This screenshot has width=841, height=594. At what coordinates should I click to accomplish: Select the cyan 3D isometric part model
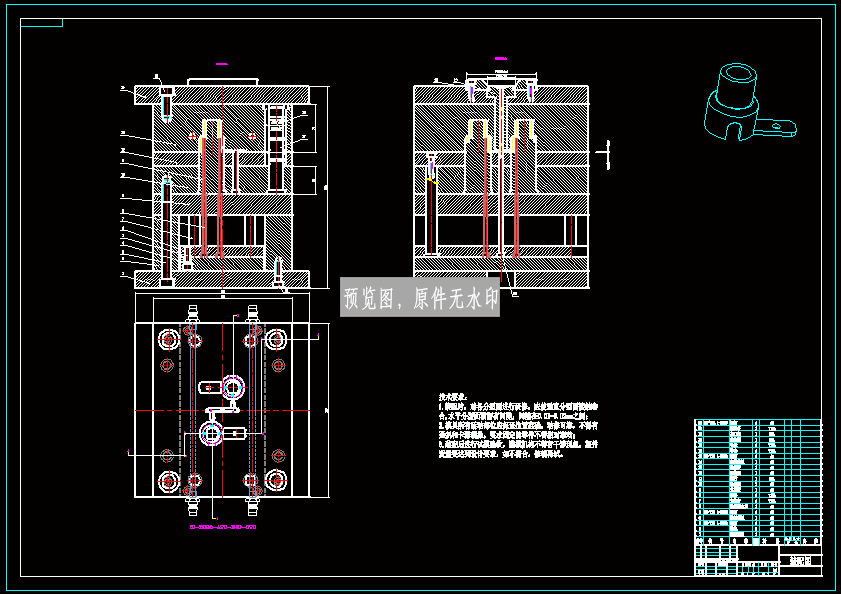tap(750, 102)
